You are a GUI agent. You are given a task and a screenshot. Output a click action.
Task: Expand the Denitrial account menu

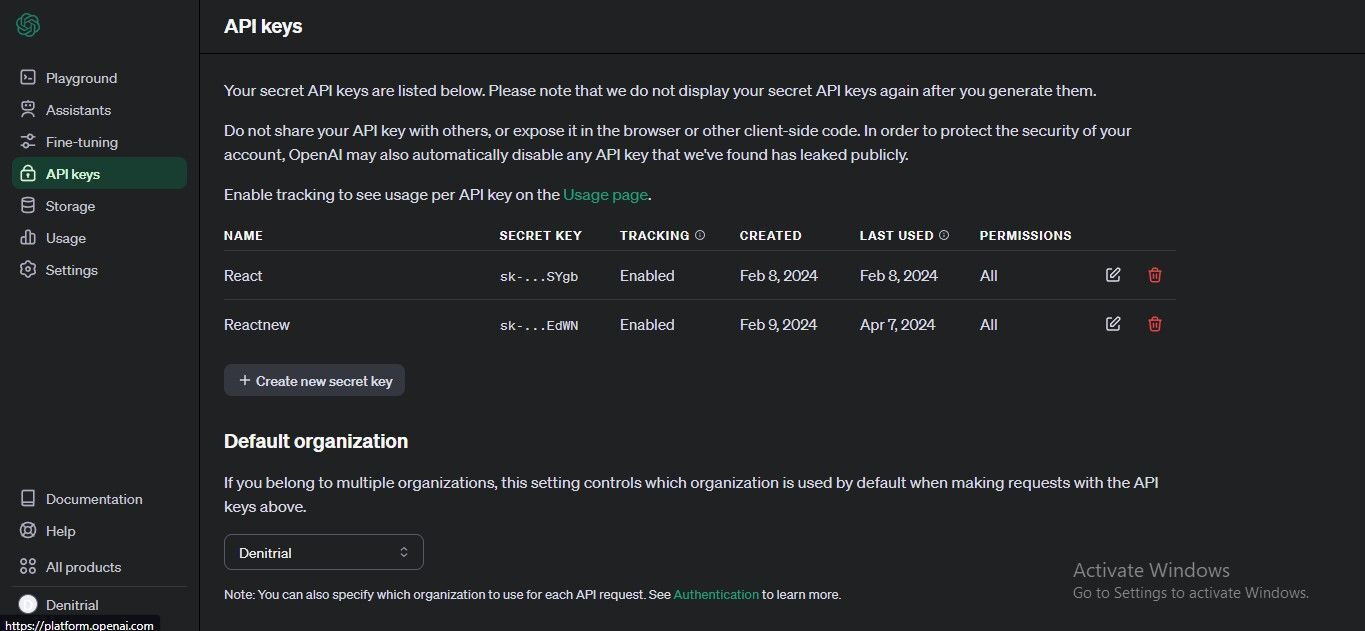(x=71, y=604)
